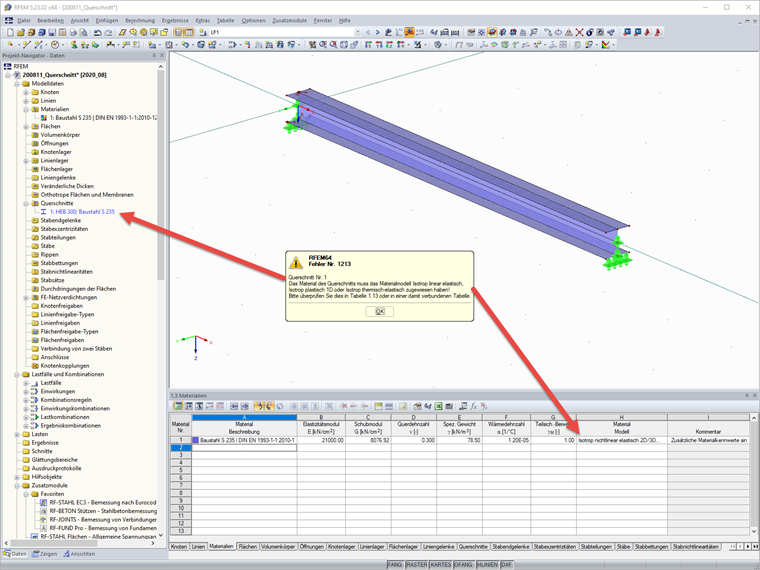Image resolution: width=760 pixels, height=570 pixels.
Task: Go to next load case arrow
Action: (x=378, y=32)
